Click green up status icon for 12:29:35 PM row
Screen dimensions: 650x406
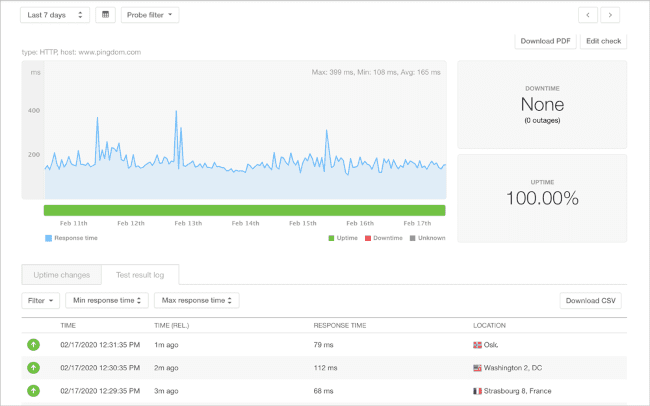[x=34, y=391]
